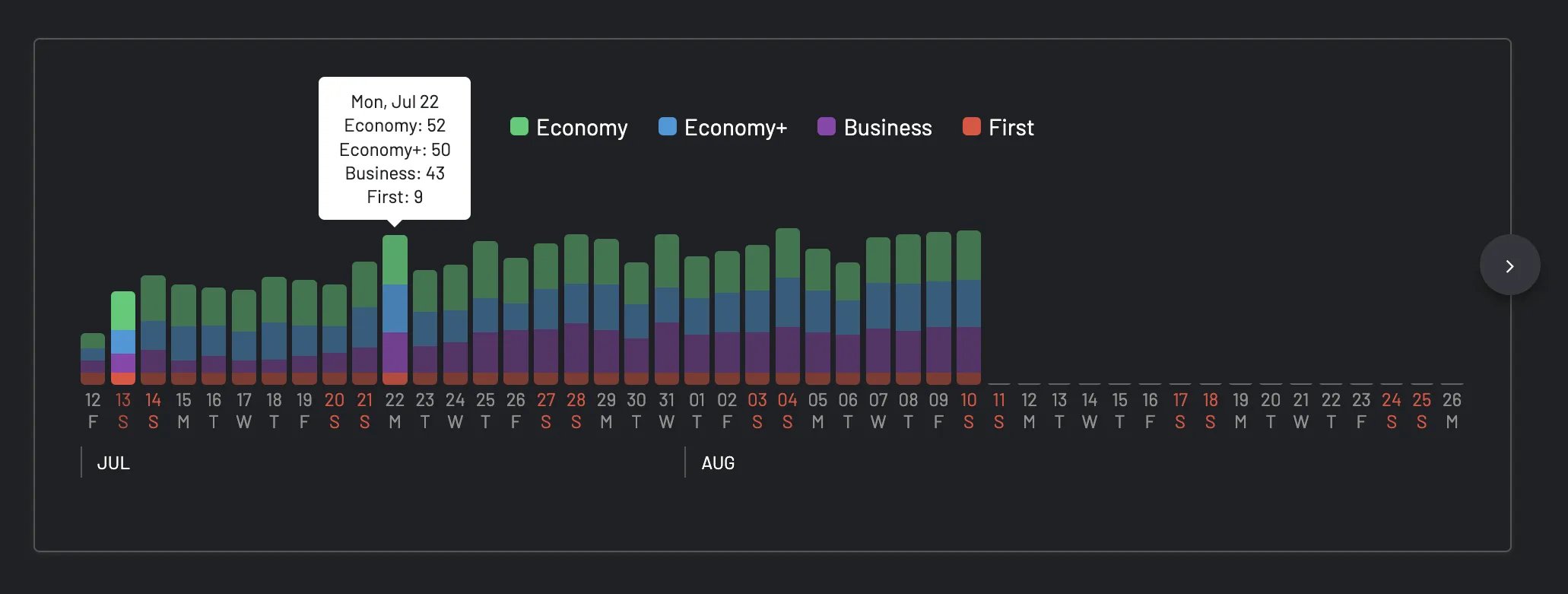
Task: Click the next arrow button
Action: coord(1509,265)
